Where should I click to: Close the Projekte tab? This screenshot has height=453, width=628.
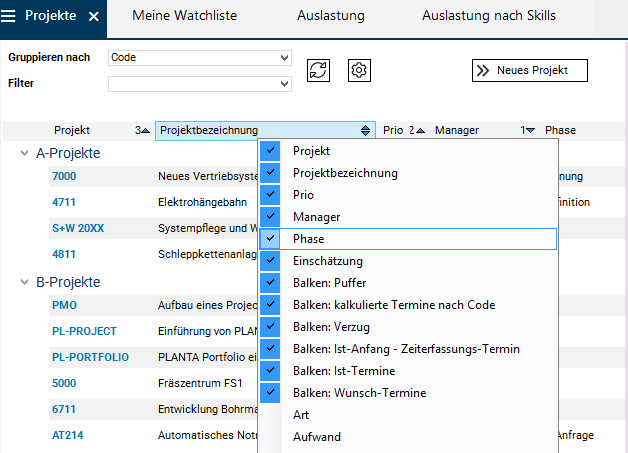pos(94,16)
